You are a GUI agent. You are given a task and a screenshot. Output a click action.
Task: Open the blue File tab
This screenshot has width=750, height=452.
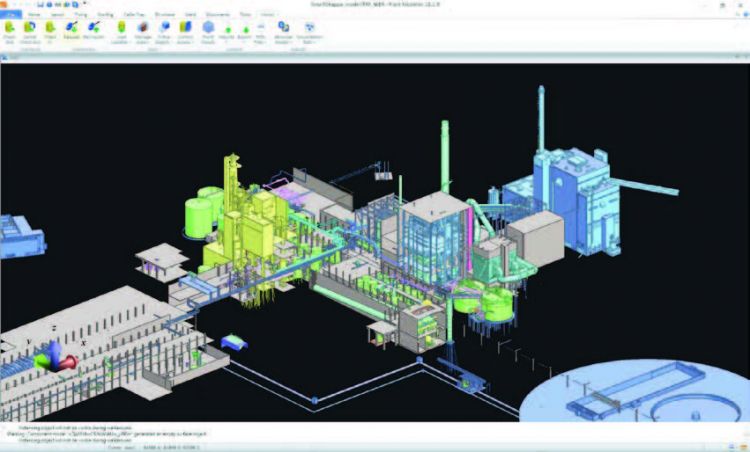[x=10, y=14]
